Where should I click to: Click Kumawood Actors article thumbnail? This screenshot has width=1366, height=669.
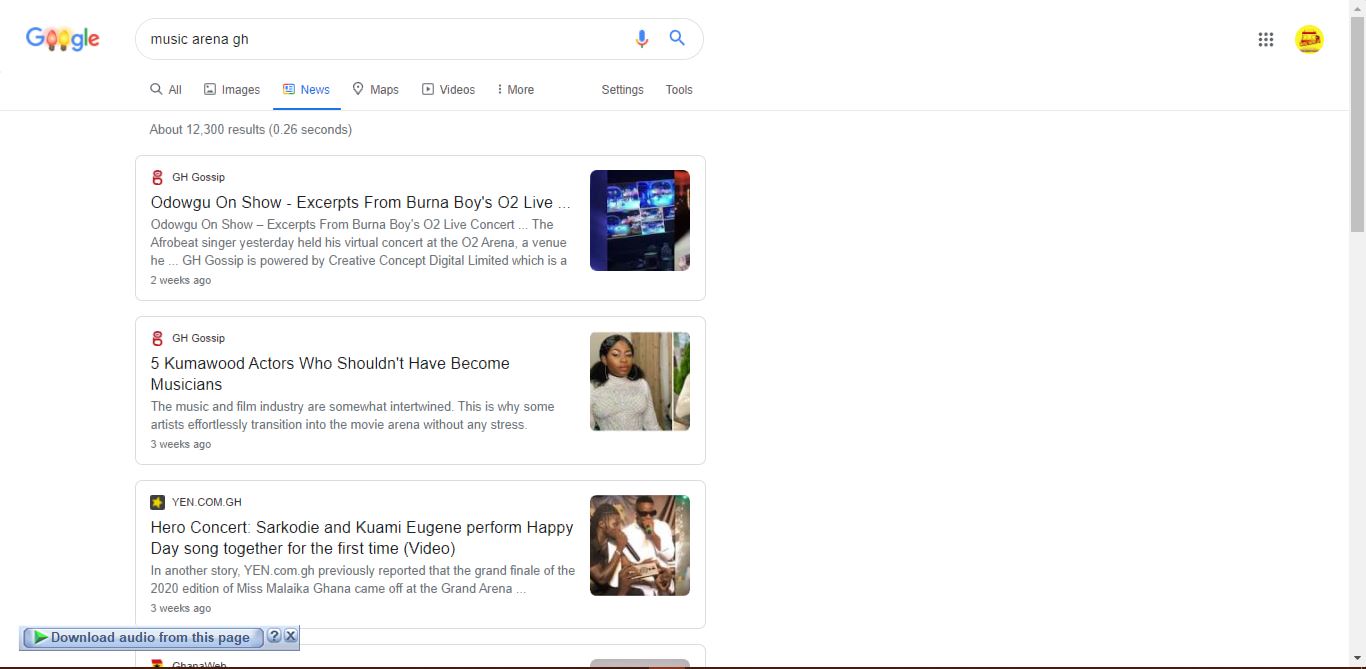pos(640,381)
